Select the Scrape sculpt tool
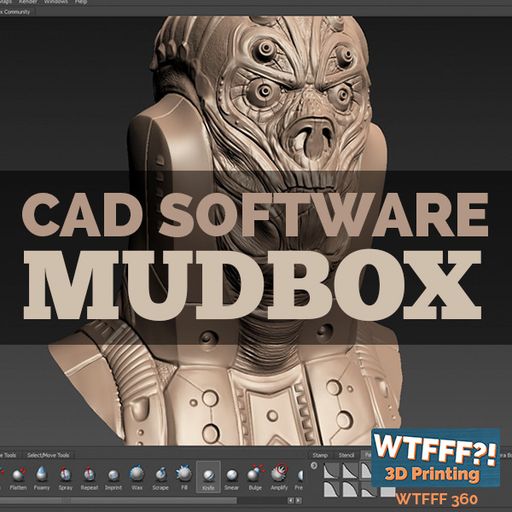 click(160, 478)
